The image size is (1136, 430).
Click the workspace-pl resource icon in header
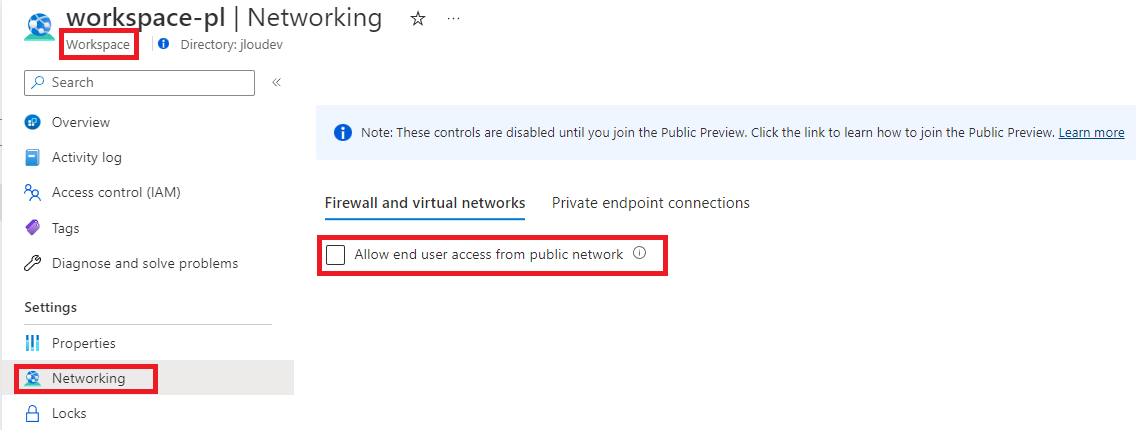pyautogui.click(x=39, y=28)
